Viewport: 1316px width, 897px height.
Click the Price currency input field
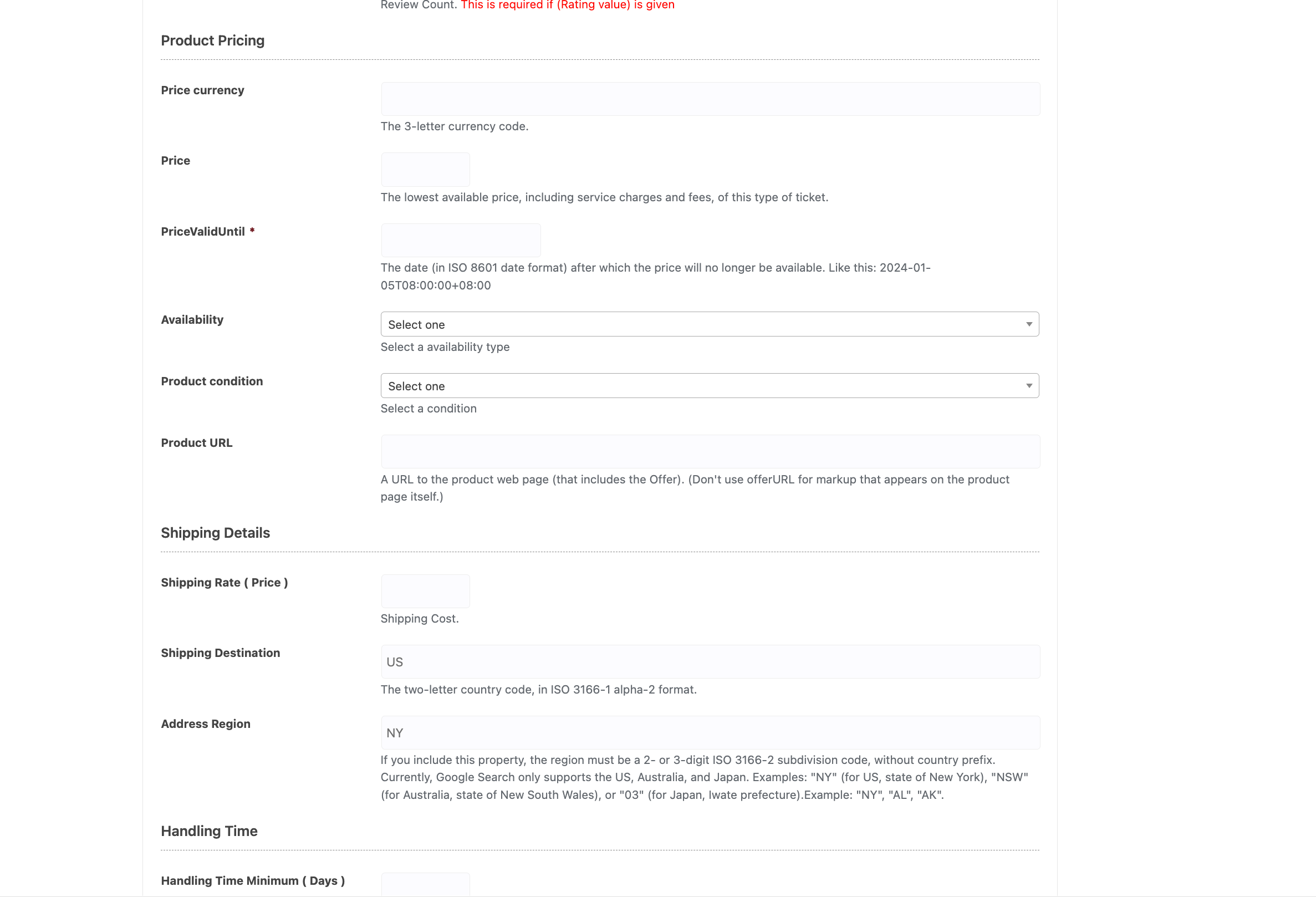click(710, 99)
